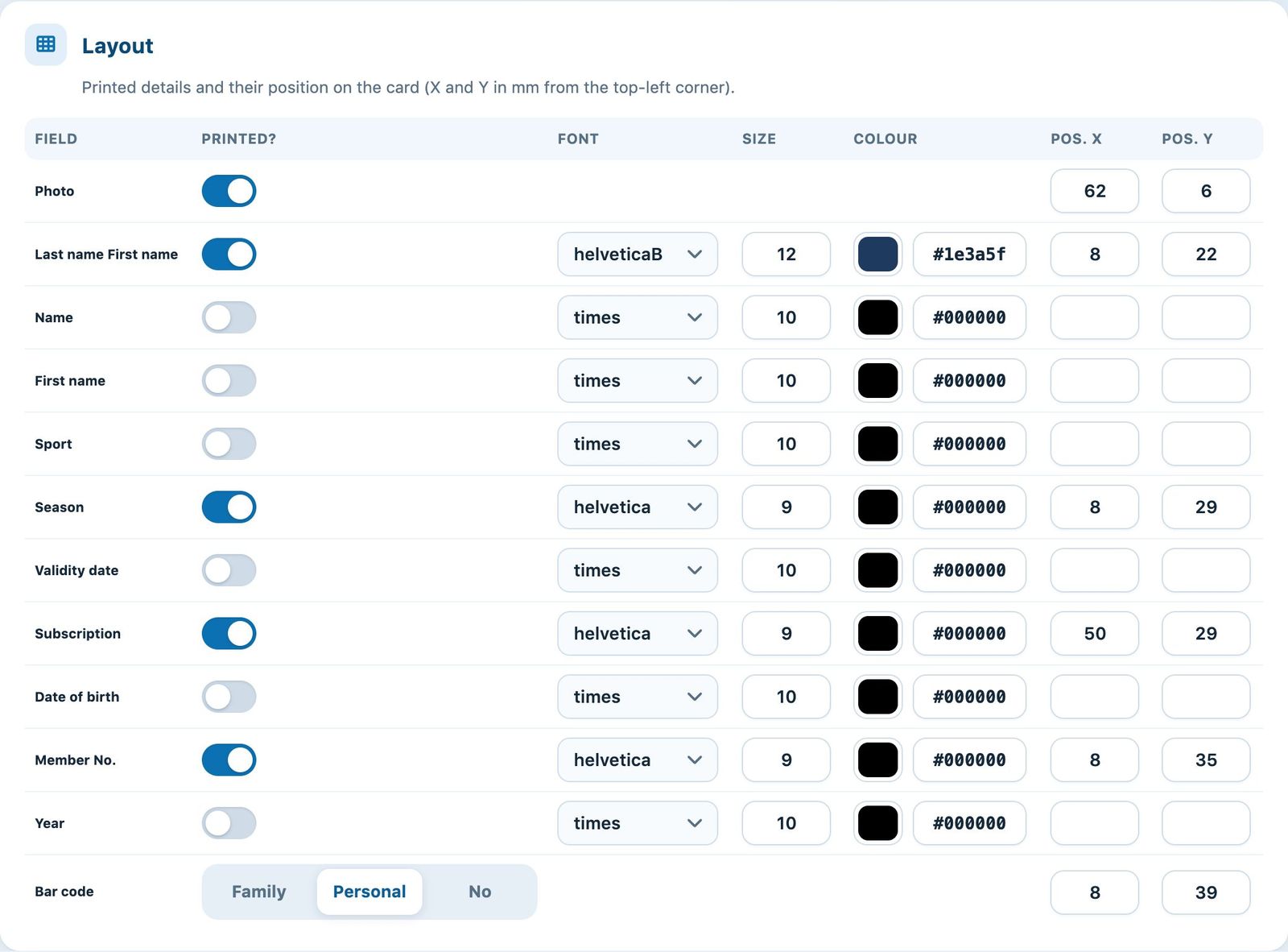Image resolution: width=1288 pixels, height=952 pixels.
Task: Click the Layout grid icon
Action: tap(46, 44)
